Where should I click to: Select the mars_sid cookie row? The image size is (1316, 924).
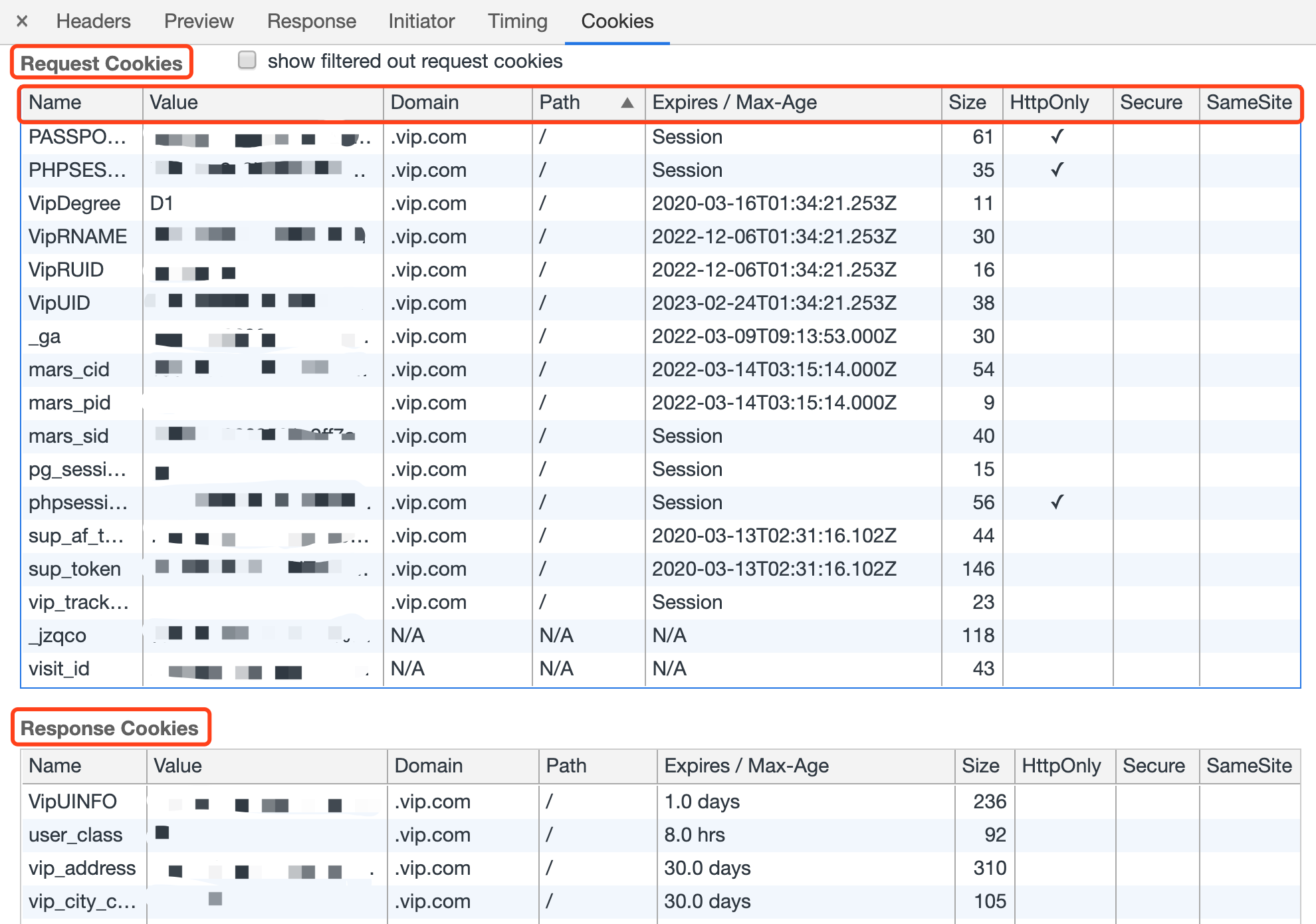68,436
